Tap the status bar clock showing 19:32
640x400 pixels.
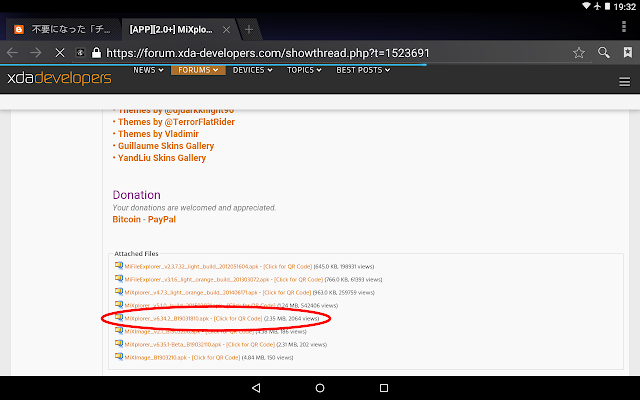click(x=624, y=7)
